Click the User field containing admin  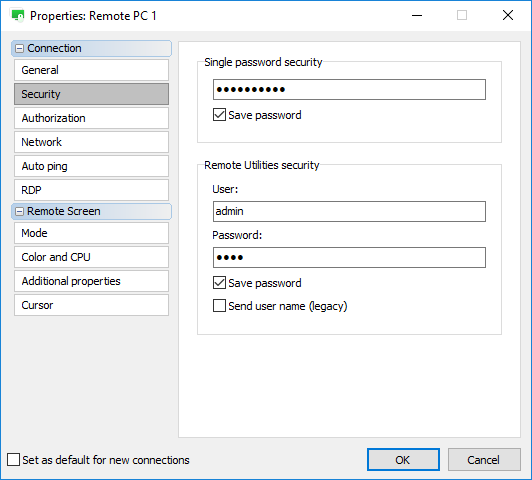(x=349, y=211)
